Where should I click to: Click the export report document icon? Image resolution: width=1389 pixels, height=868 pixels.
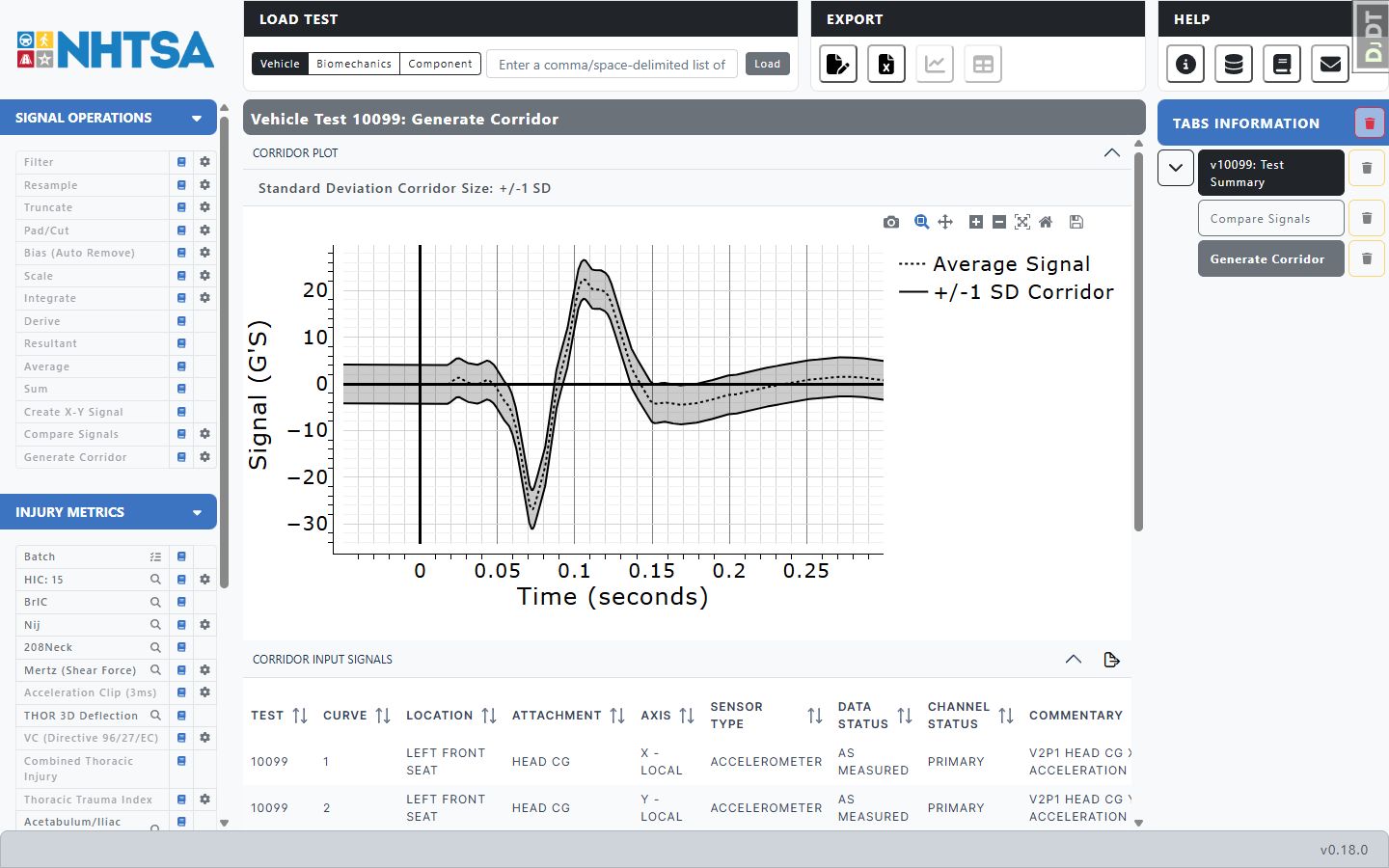pos(838,65)
